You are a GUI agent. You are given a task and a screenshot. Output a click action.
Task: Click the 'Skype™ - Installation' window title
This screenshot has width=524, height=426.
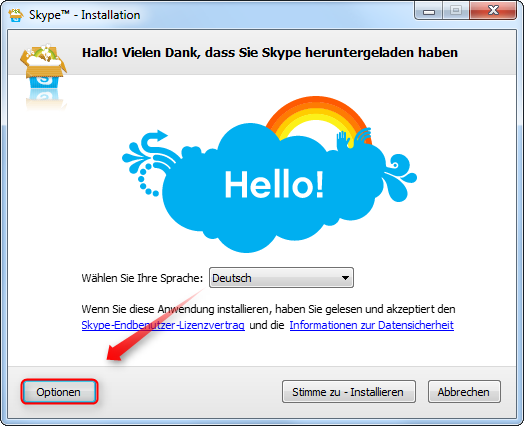85,15
